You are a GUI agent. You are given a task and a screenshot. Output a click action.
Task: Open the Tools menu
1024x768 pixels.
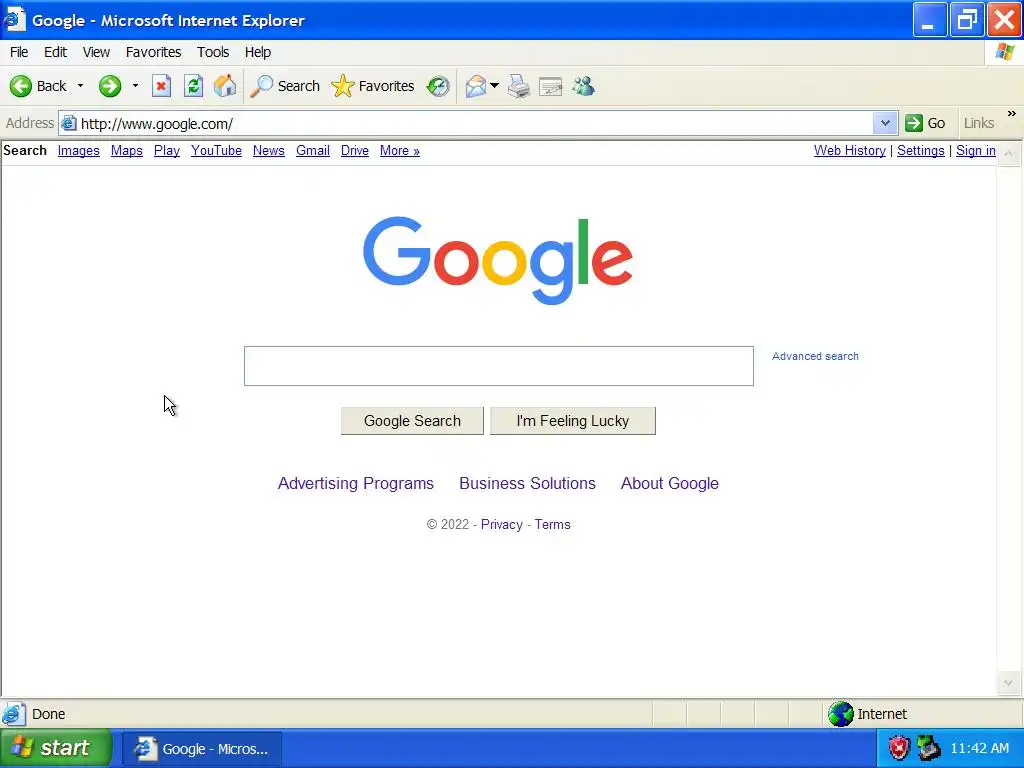point(213,52)
